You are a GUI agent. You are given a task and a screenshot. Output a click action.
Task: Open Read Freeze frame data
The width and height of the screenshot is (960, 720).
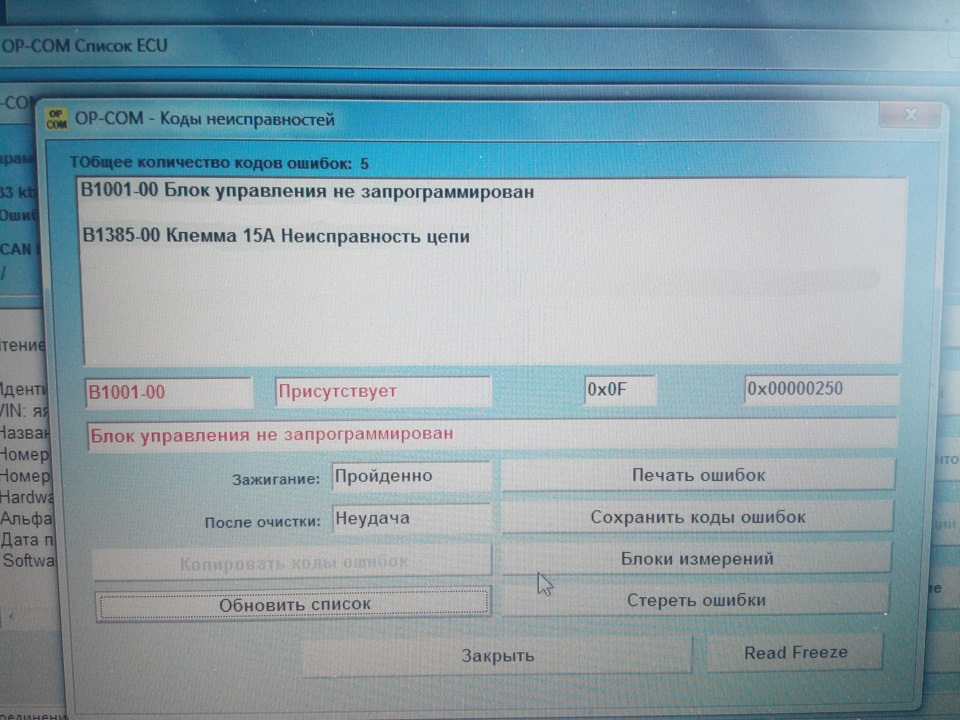click(x=795, y=653)
